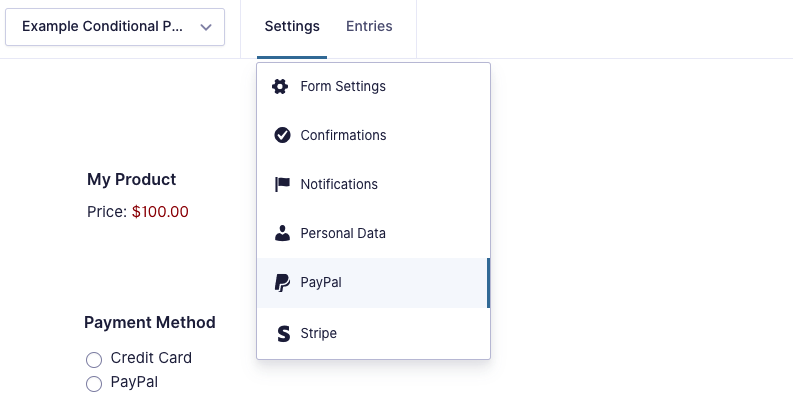Image resolution: width=793 pixels, height=411 pixels.
Task: Go to Notifications menu entry
Action: [x=373, y=184]
